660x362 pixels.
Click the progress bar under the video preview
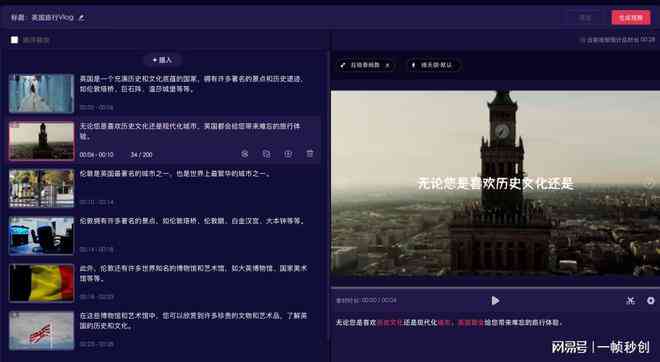[x=495, y=287]
